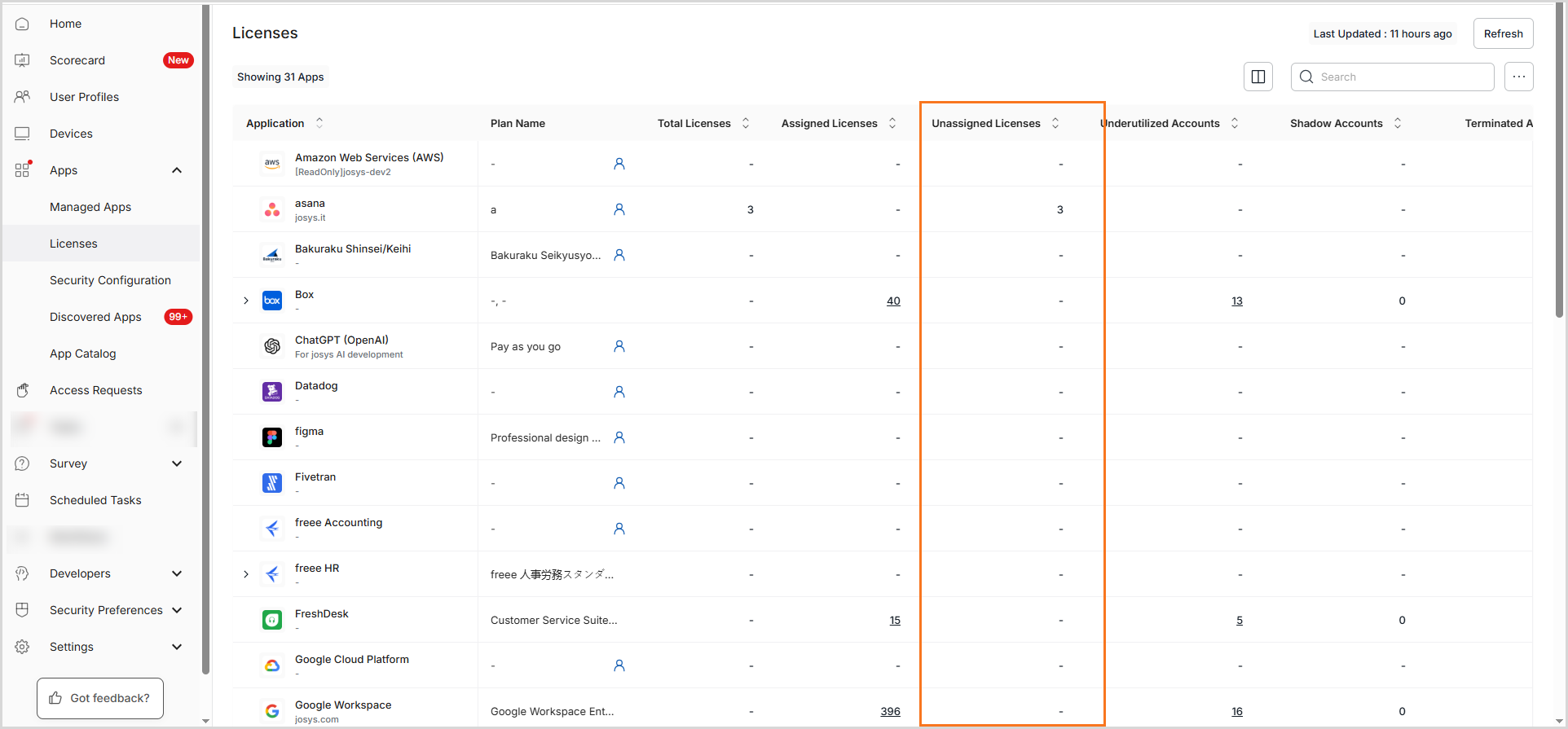
Task: Click the Datadog app logo
Action: click(272, 392)
